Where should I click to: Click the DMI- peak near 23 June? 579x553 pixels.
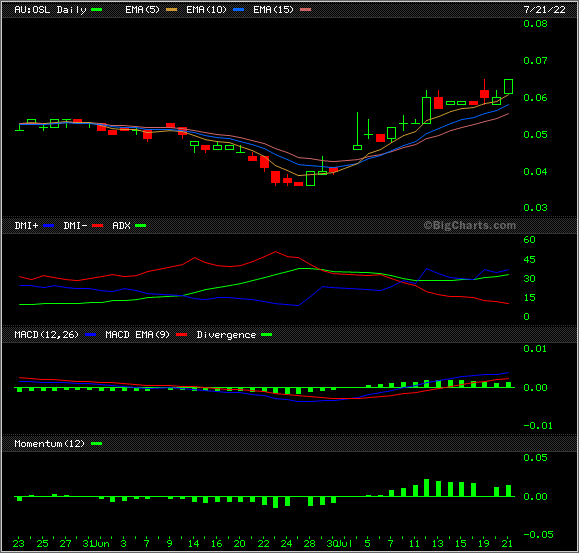[x=275, y=252]
